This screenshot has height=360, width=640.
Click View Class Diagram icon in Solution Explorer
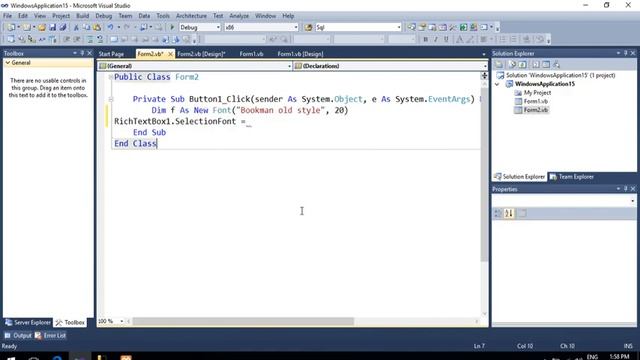pyautogui.click(x=556, y=64)
